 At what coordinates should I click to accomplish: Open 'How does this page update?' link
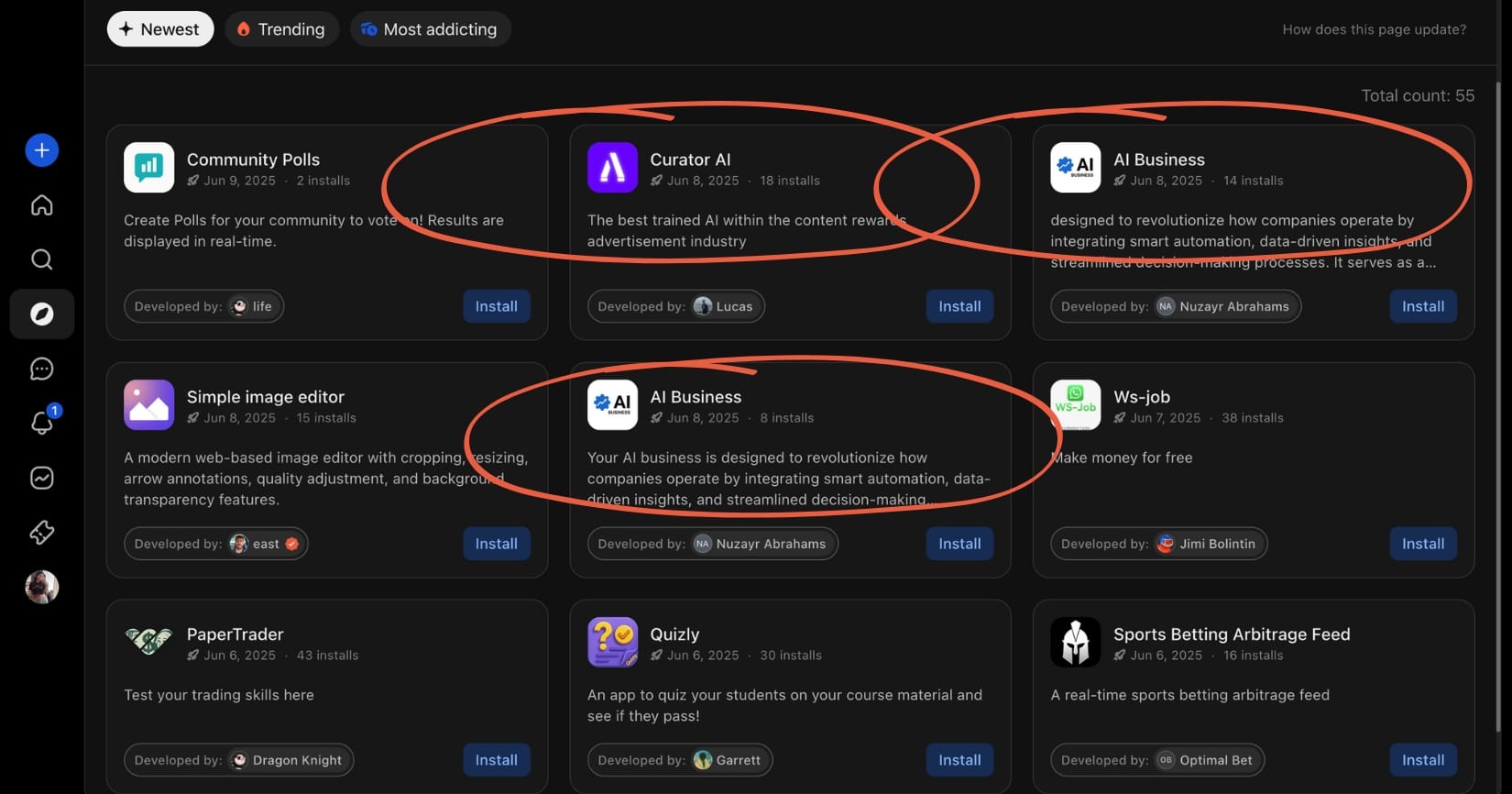pyautogui.click(x=1374, y=29)
